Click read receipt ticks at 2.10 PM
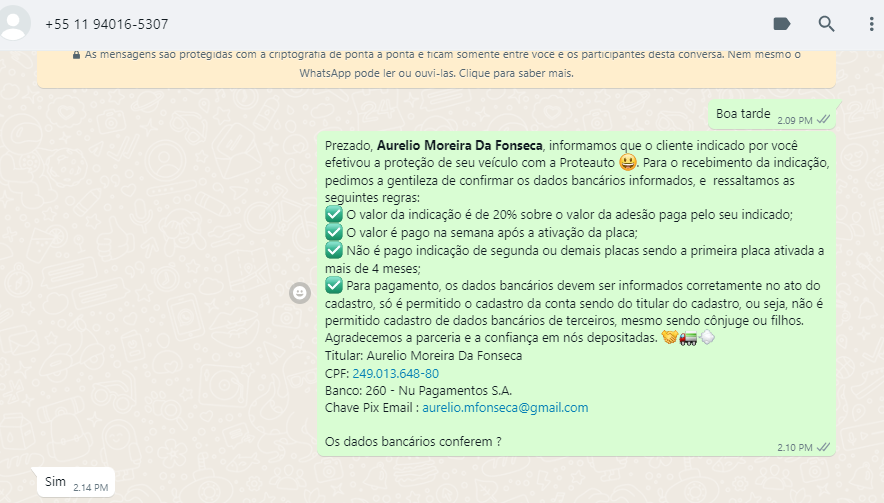This screenshot has height=503, width=884. (823, 447)
